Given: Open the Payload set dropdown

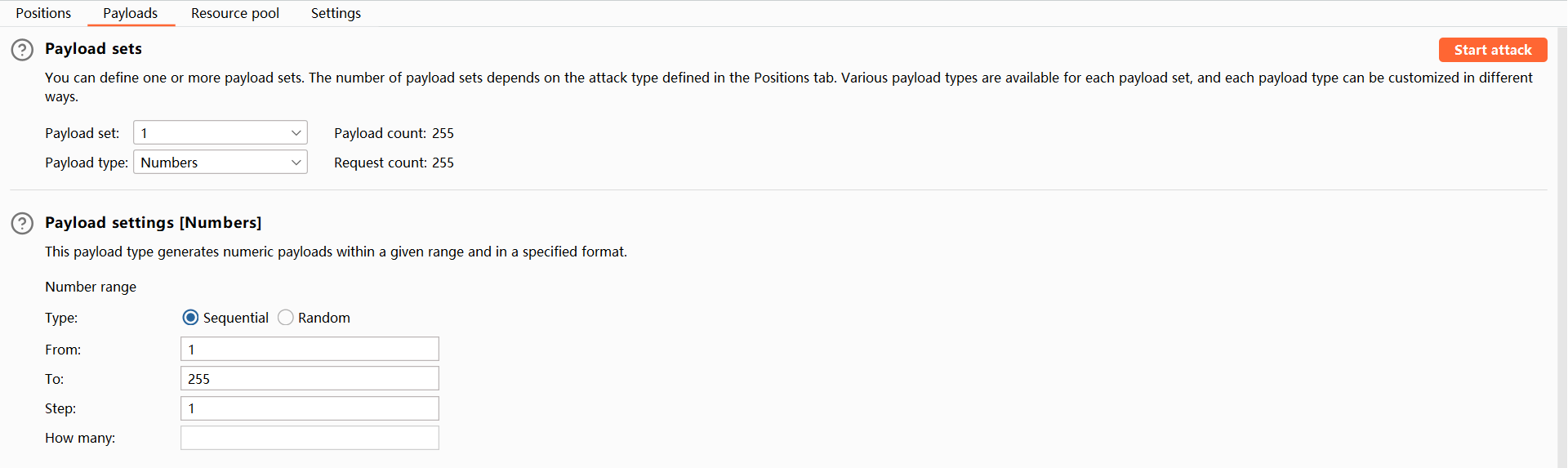Looking at the screenshot, I should click(220, 133).
